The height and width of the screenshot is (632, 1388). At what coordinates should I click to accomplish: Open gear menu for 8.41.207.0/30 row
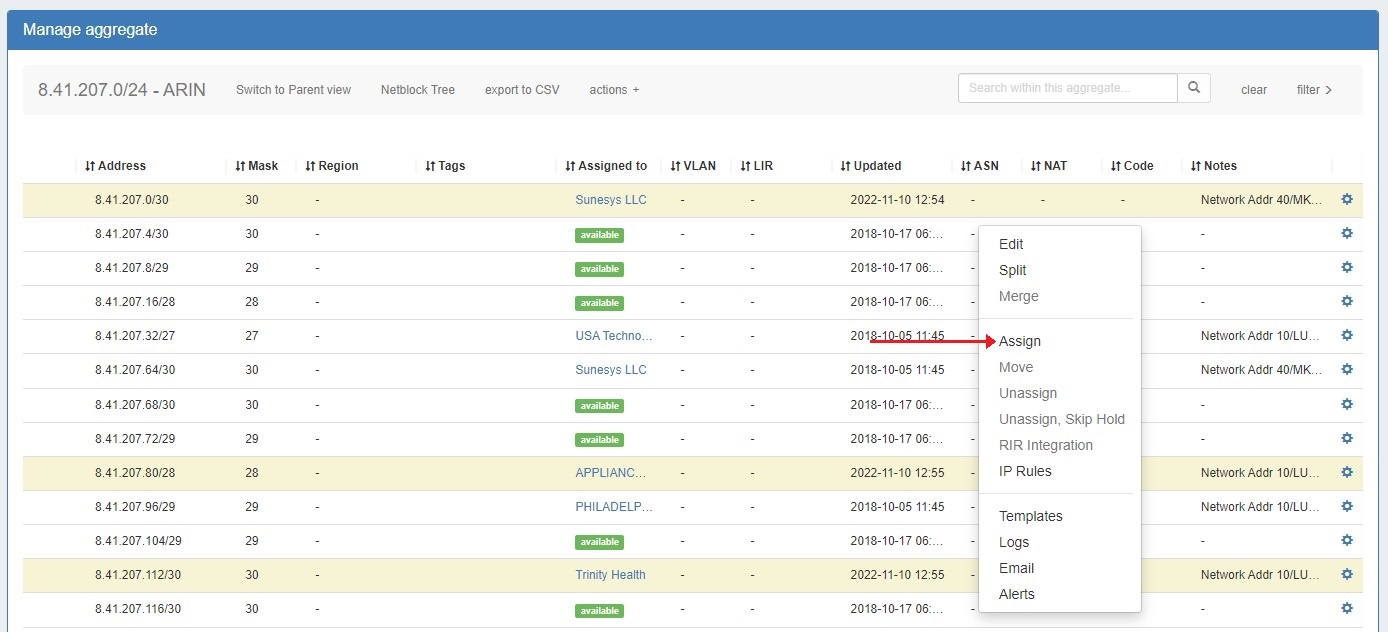[1346, 200]
